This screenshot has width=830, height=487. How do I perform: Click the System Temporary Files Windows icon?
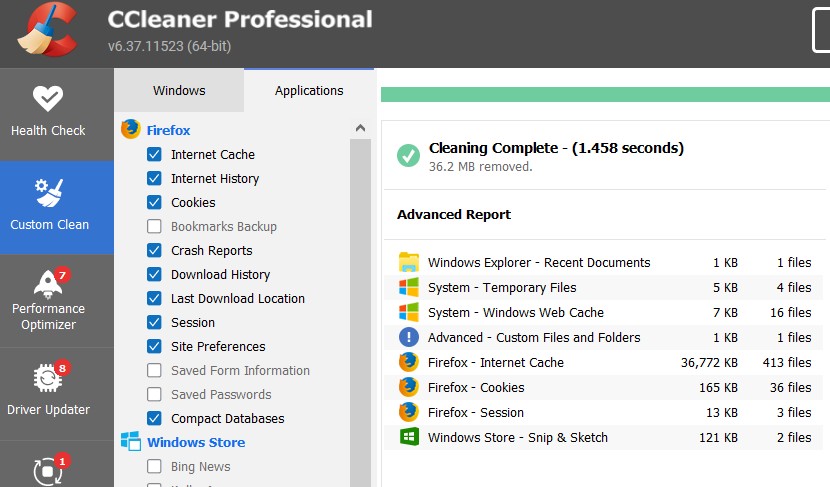pyautogui.click(x=409, y=287)
